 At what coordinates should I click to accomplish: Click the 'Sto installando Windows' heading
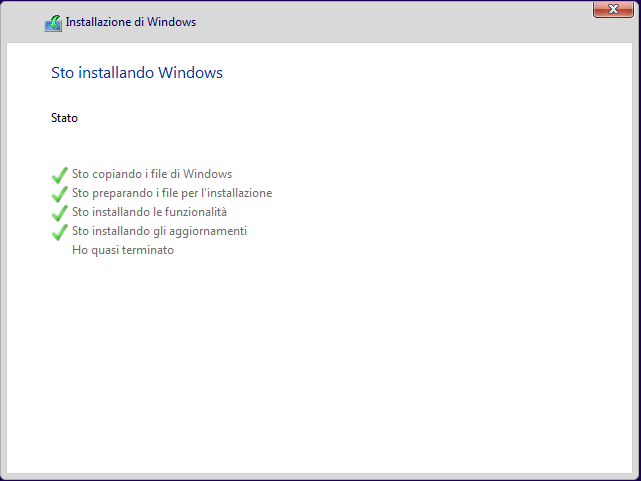(137, 73)
